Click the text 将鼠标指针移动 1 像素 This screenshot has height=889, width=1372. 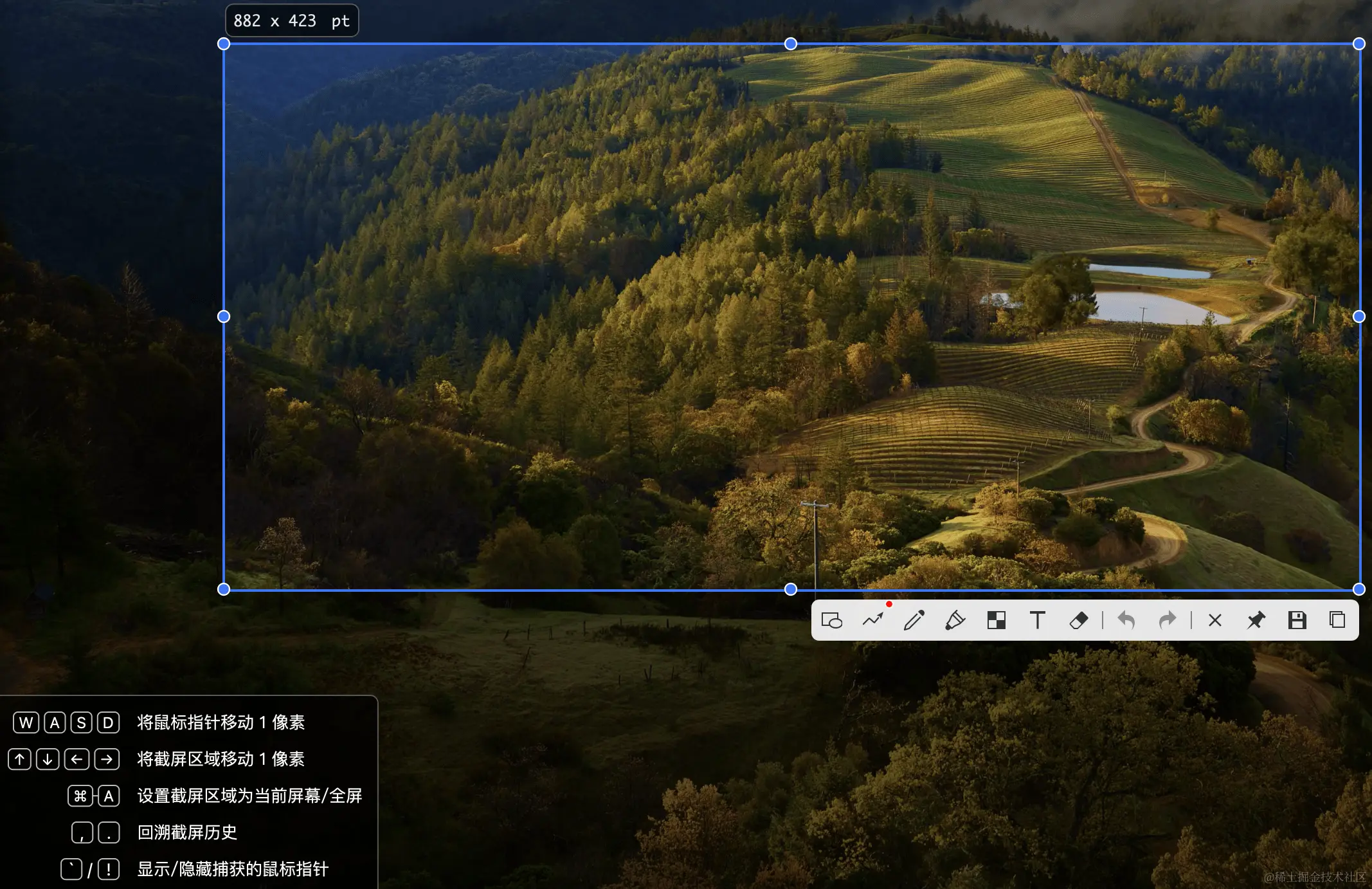coord(221,722)
